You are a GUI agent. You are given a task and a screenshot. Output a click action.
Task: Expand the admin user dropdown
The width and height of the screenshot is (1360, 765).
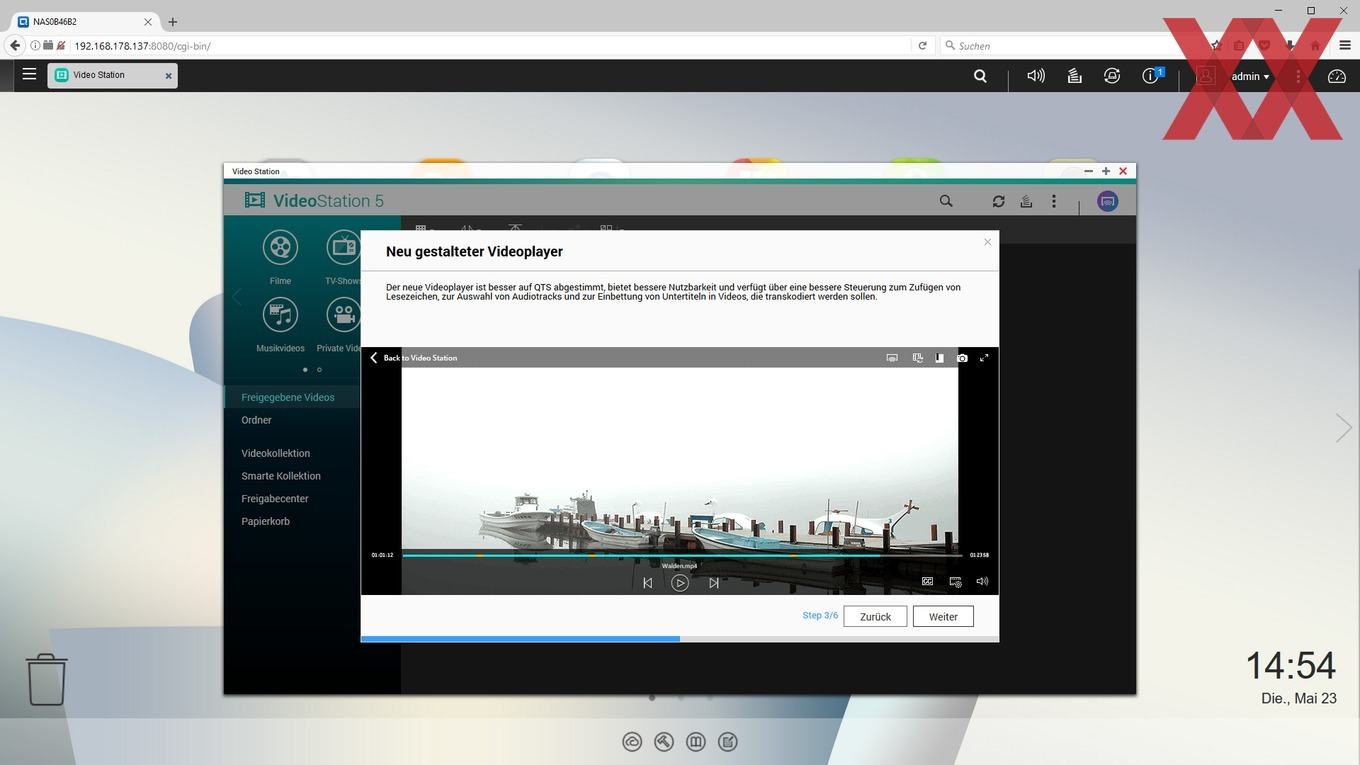[1250, 76]
